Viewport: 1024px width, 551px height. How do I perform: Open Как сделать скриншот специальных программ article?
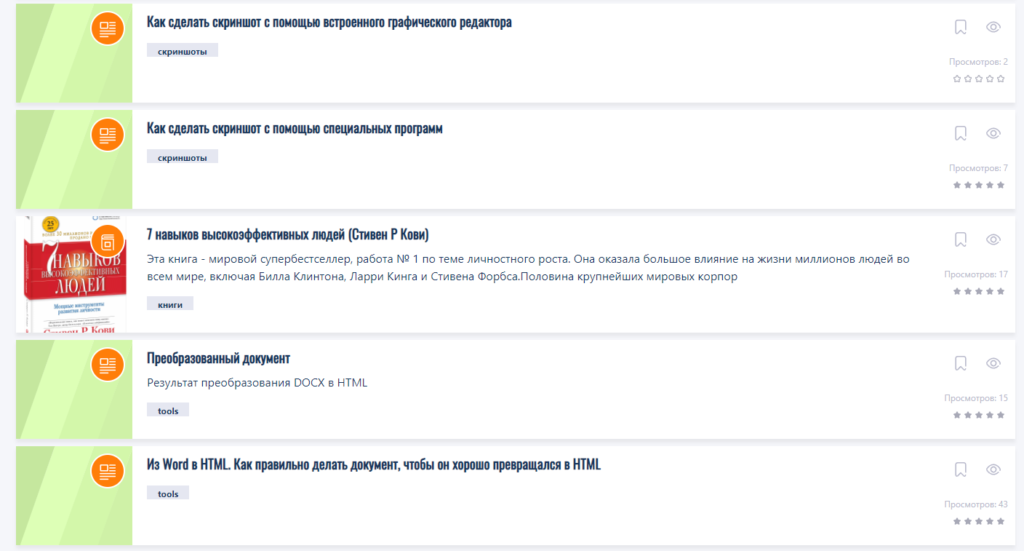294,129
